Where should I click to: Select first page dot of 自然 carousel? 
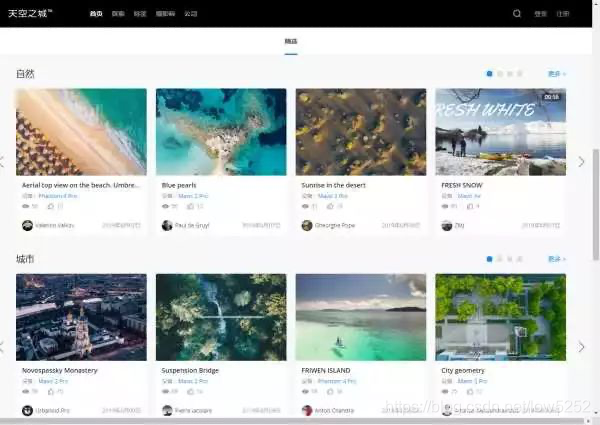coord(489,73)
